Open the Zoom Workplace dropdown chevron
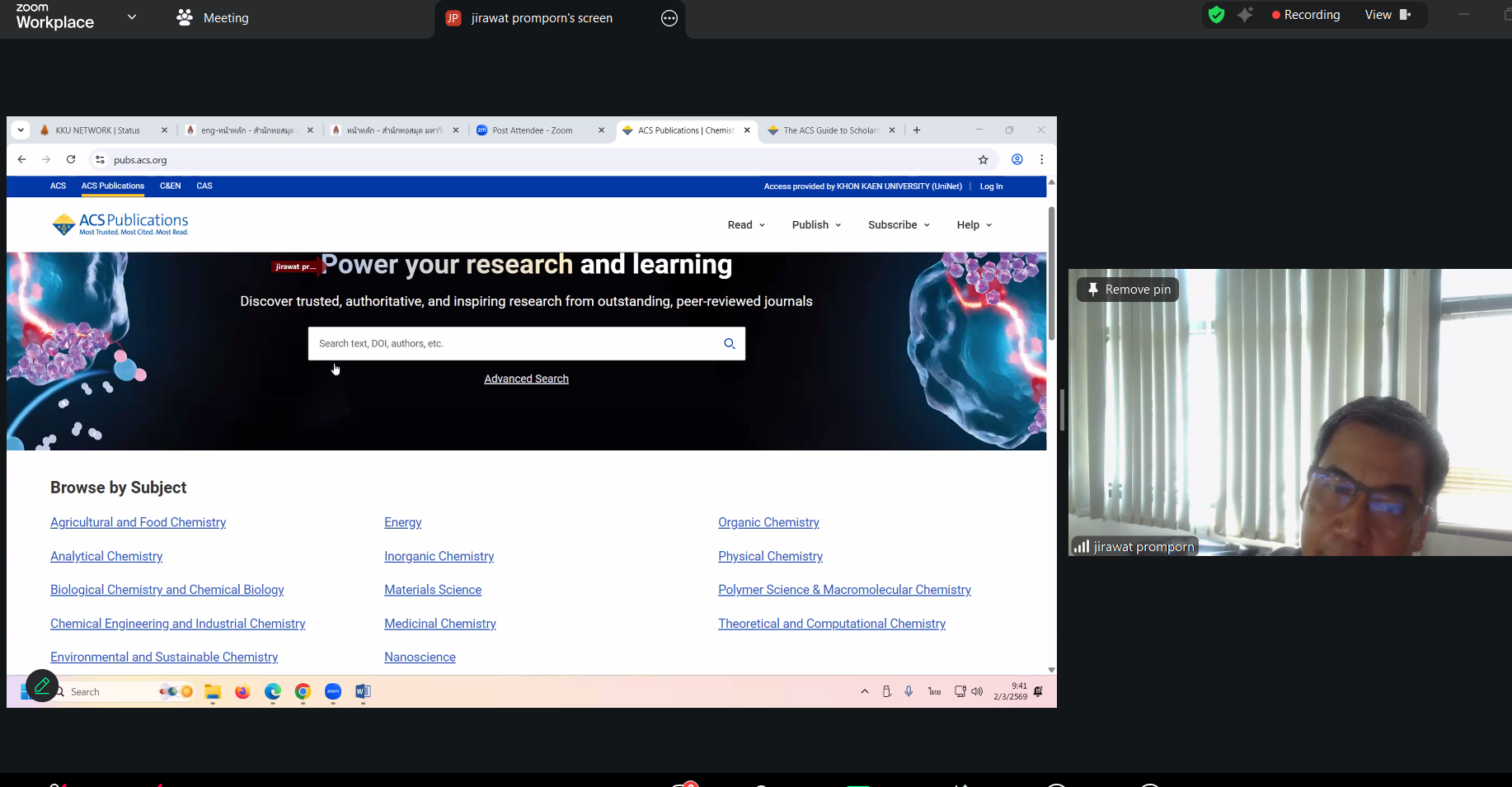The height and width of the screenshot is (787, 1512). point(132,17)
